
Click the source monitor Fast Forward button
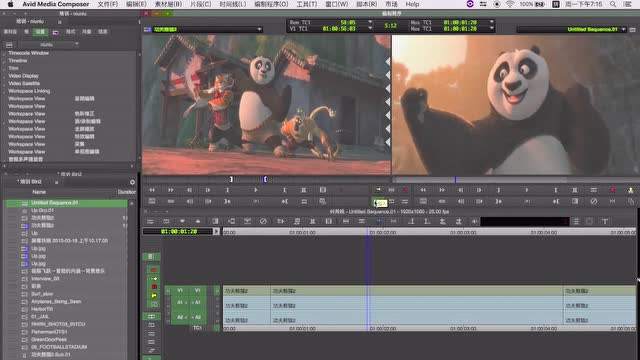[x=171, y=190]
